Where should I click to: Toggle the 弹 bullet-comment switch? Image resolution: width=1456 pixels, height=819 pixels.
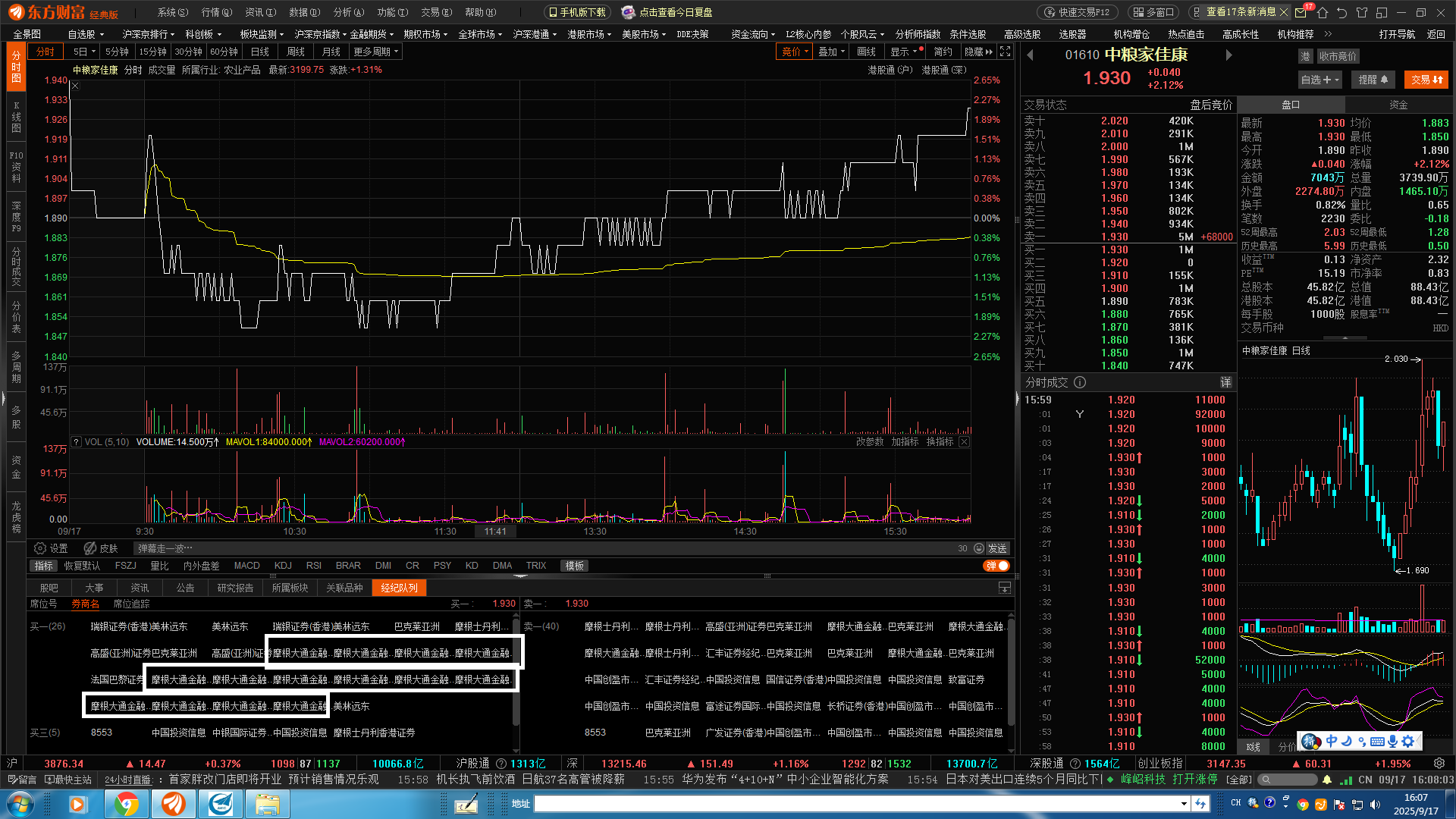click(996, 566)
